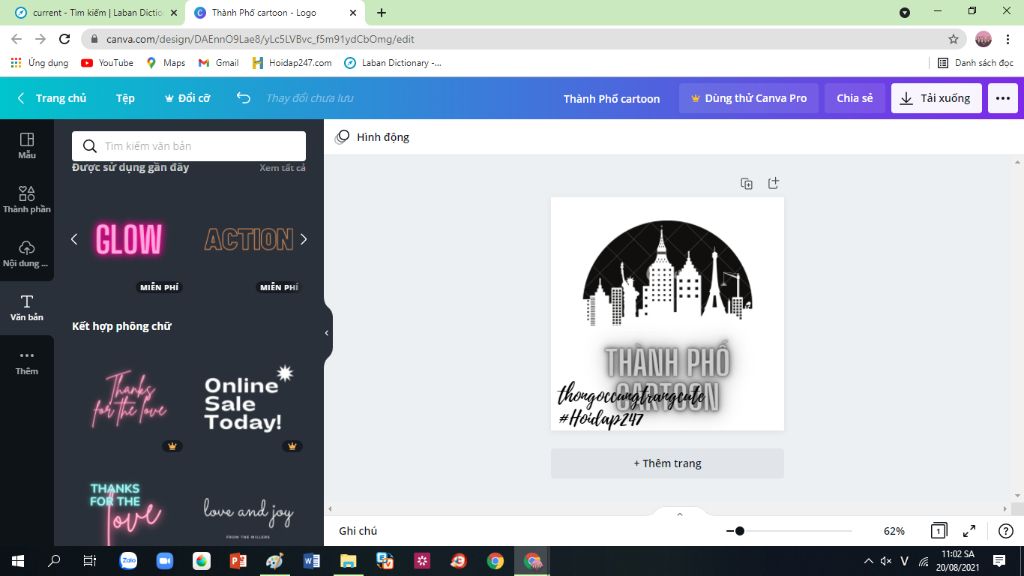Open Ghi chú notes
This screenshot has width=1024, height=576.
(x=358, y=531)
